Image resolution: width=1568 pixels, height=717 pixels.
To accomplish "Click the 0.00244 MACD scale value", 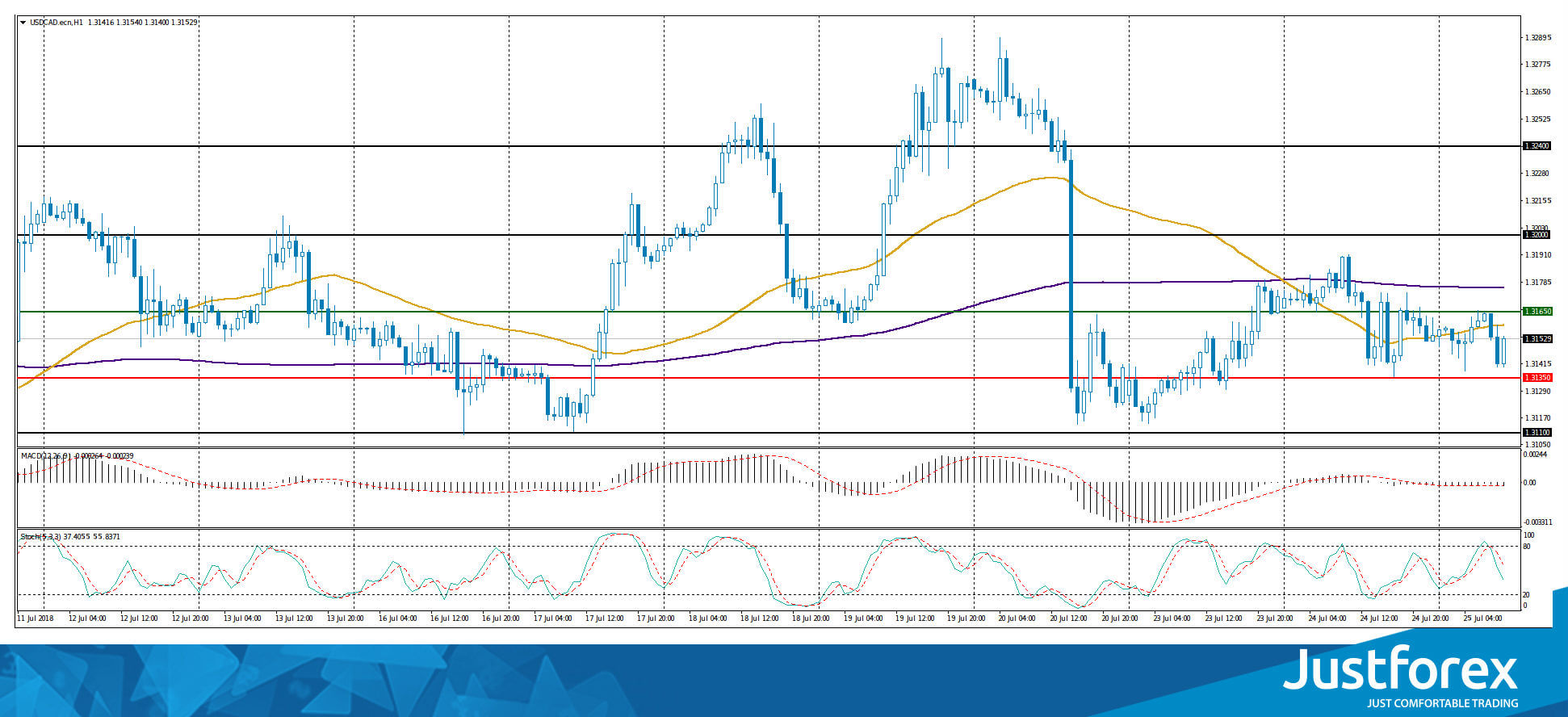I will coord(1535,455).
